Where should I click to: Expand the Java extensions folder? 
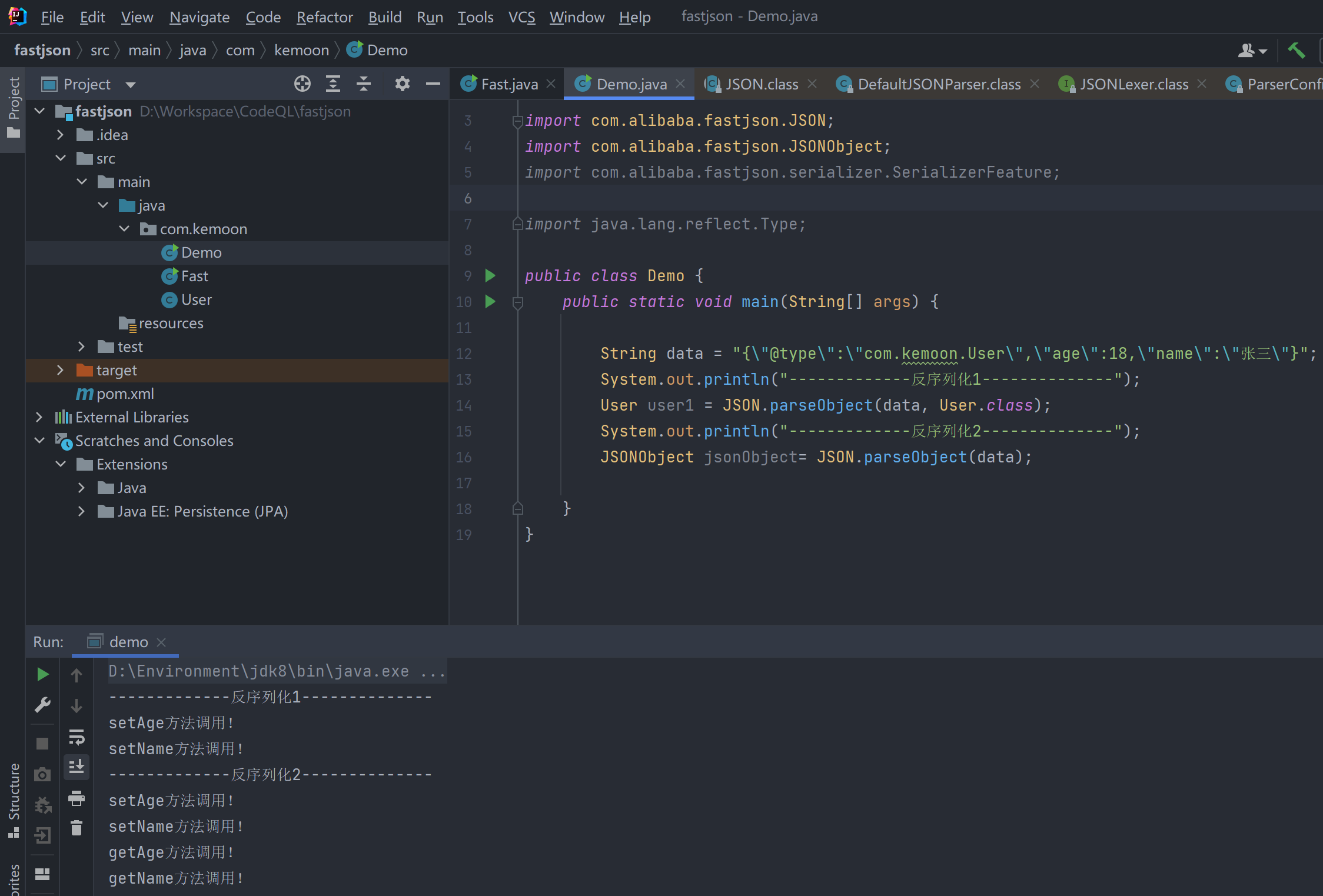pos(82,488)
